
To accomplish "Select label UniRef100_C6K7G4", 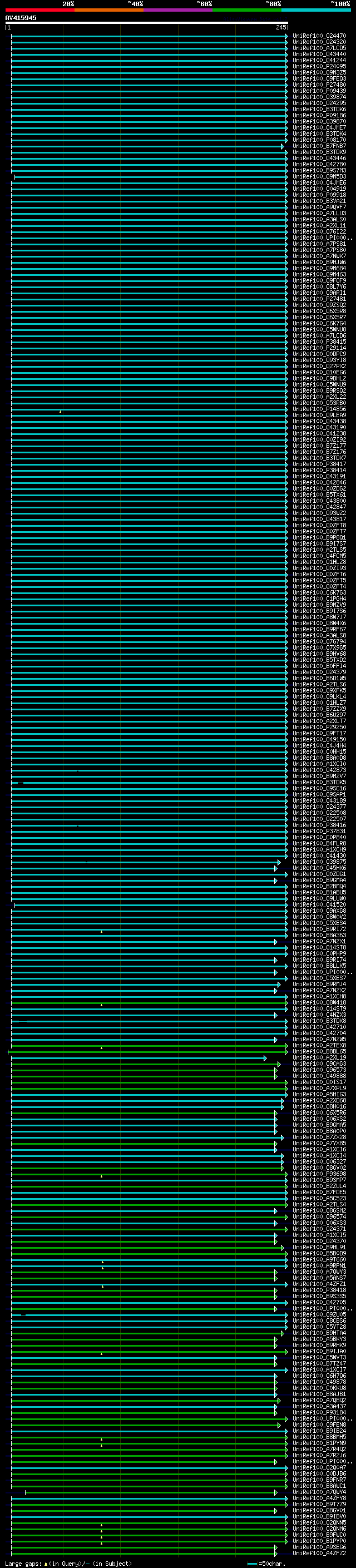I will [x=319, y=324].
